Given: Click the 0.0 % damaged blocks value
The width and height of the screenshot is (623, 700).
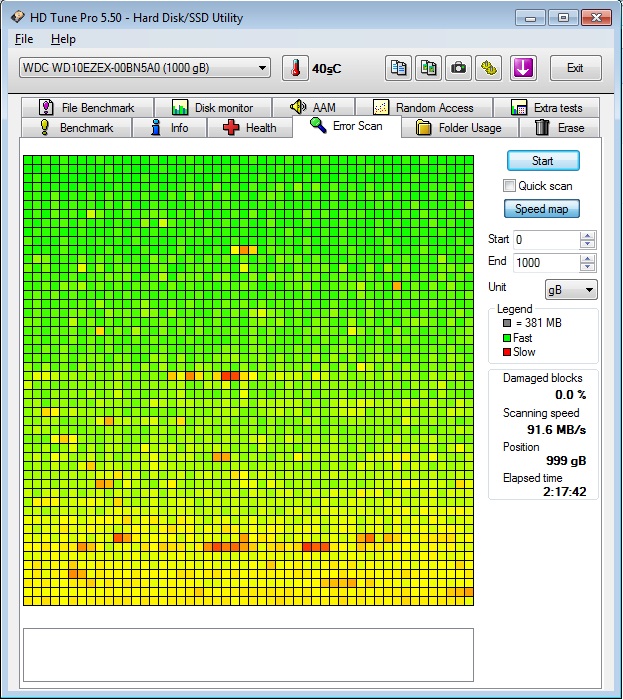Looking at the screenshot, I should pyautogui.click(x=570, y=395).
